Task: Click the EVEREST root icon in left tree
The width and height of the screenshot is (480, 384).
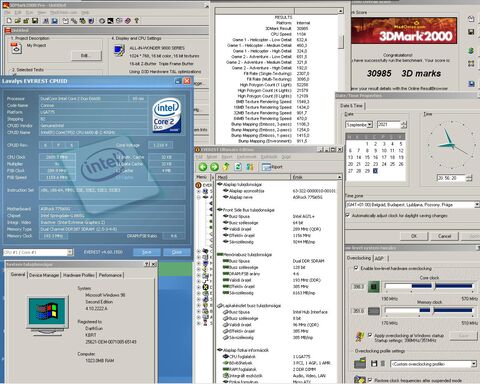Action: (198, 185)
